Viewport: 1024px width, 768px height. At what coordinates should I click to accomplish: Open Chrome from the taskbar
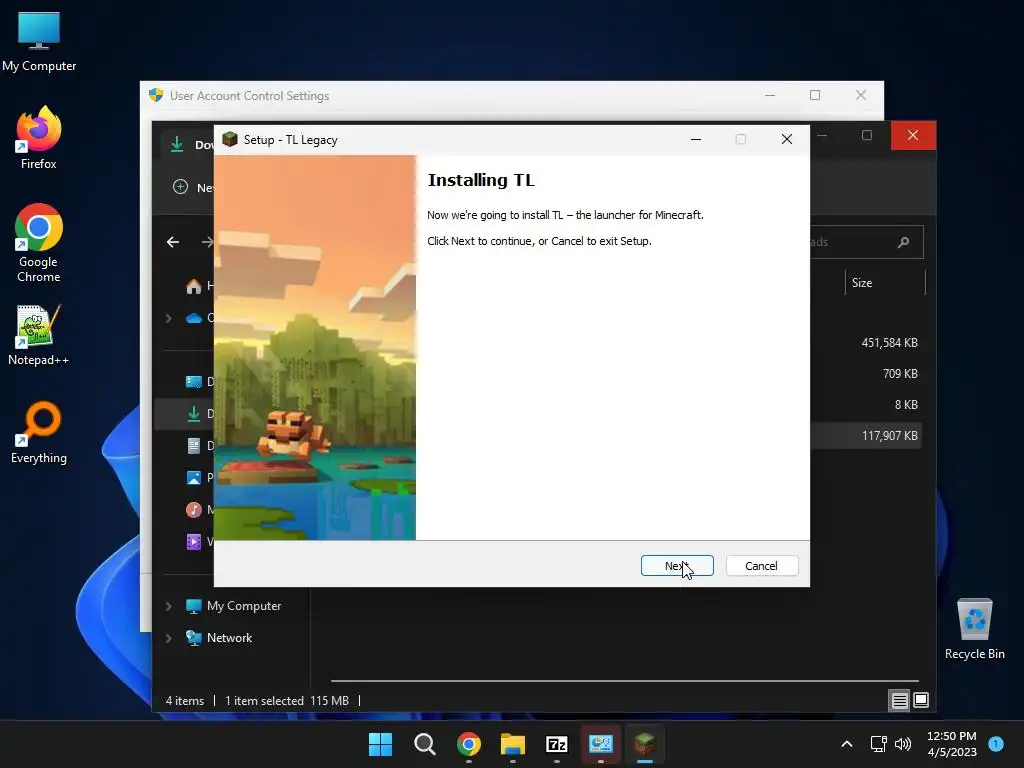click(469, 744)
